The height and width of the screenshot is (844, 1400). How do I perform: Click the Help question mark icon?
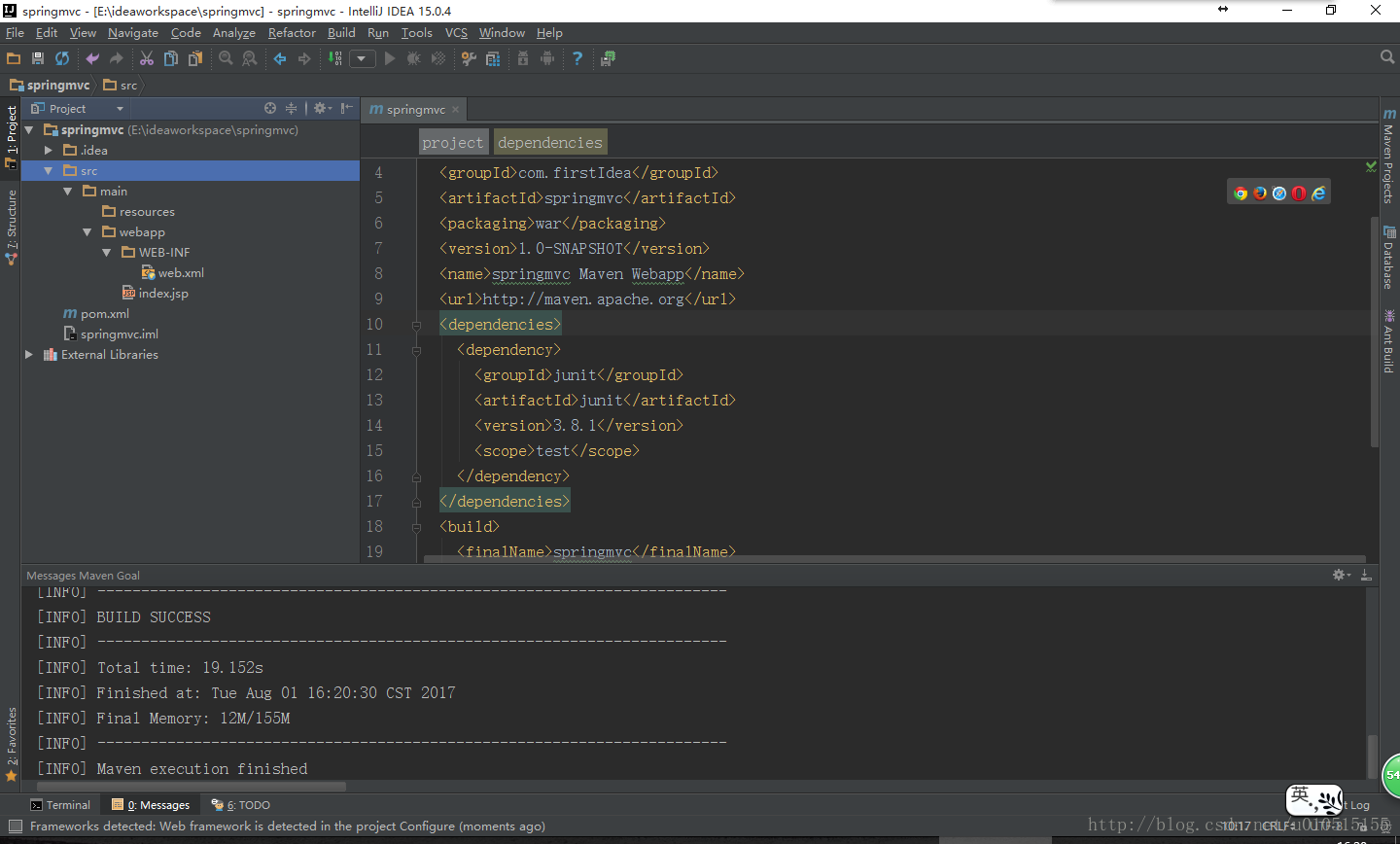click(x=577, y=58)
